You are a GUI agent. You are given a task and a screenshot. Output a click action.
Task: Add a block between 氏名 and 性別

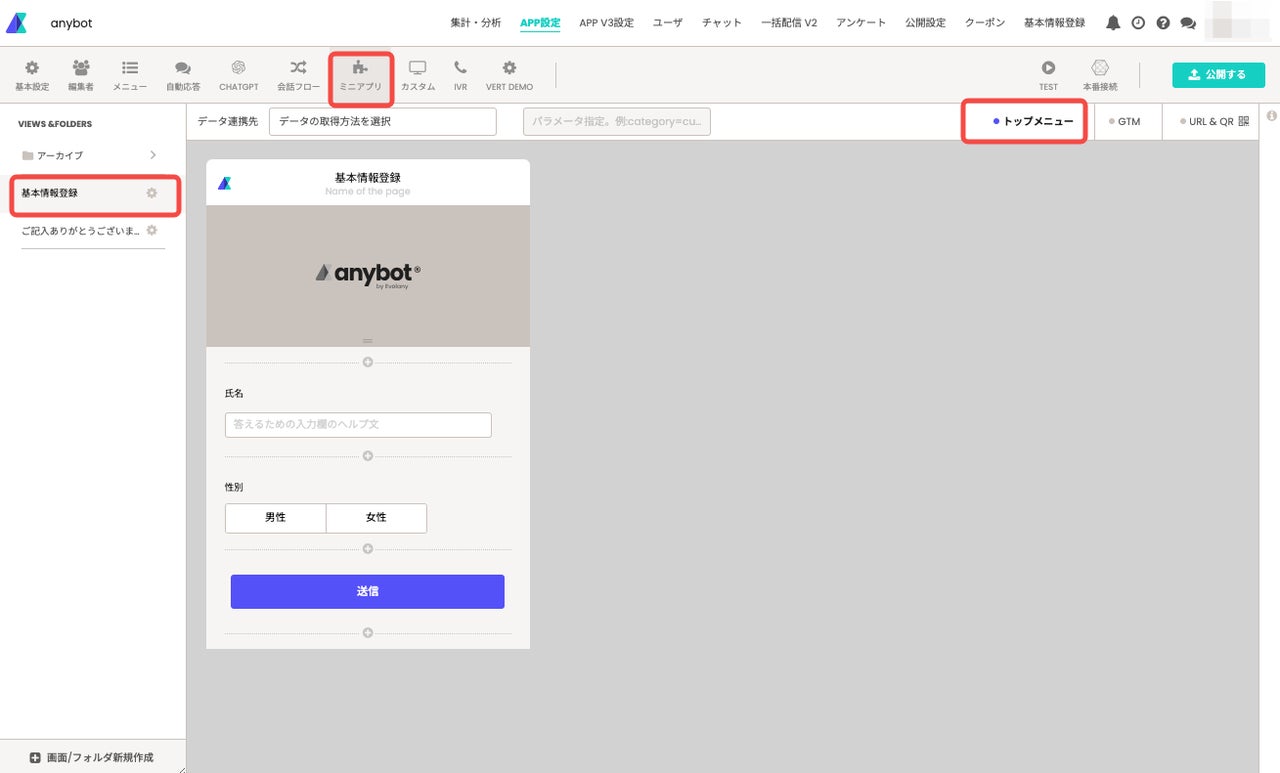pos(368,456)
